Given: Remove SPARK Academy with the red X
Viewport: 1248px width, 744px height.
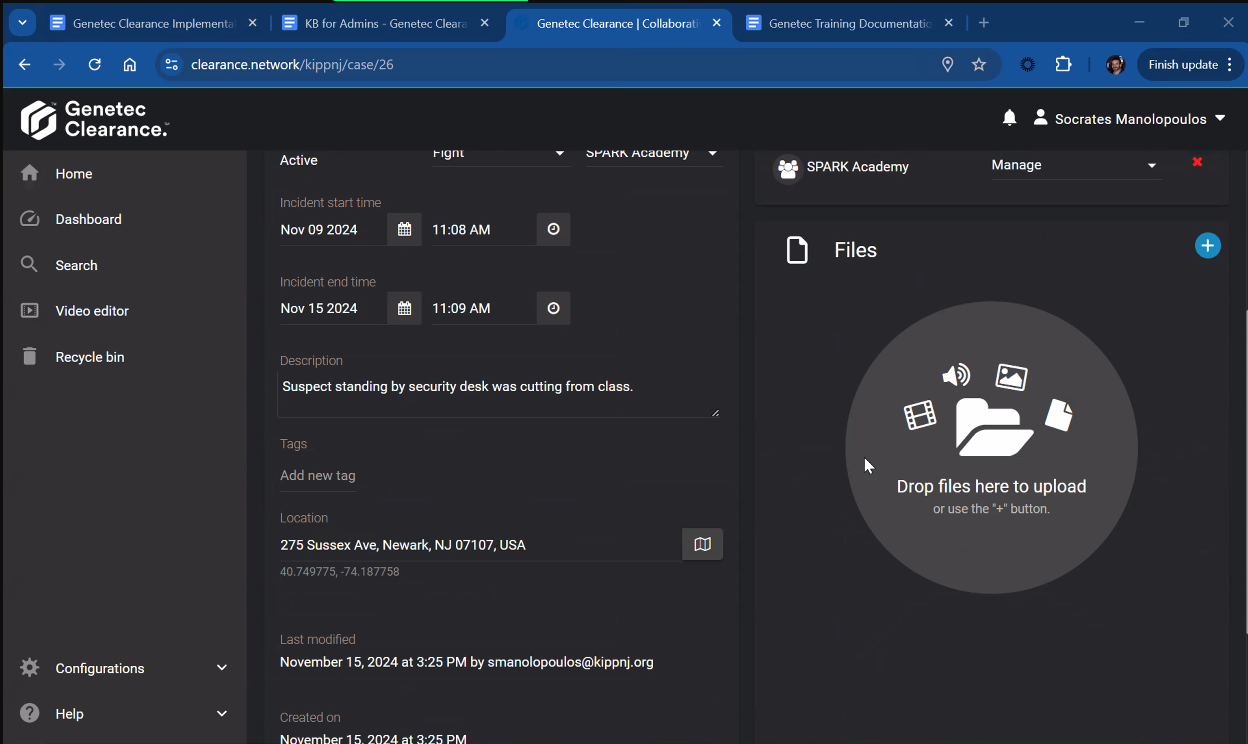Looking at the screenshot, I should [1197, 162].
